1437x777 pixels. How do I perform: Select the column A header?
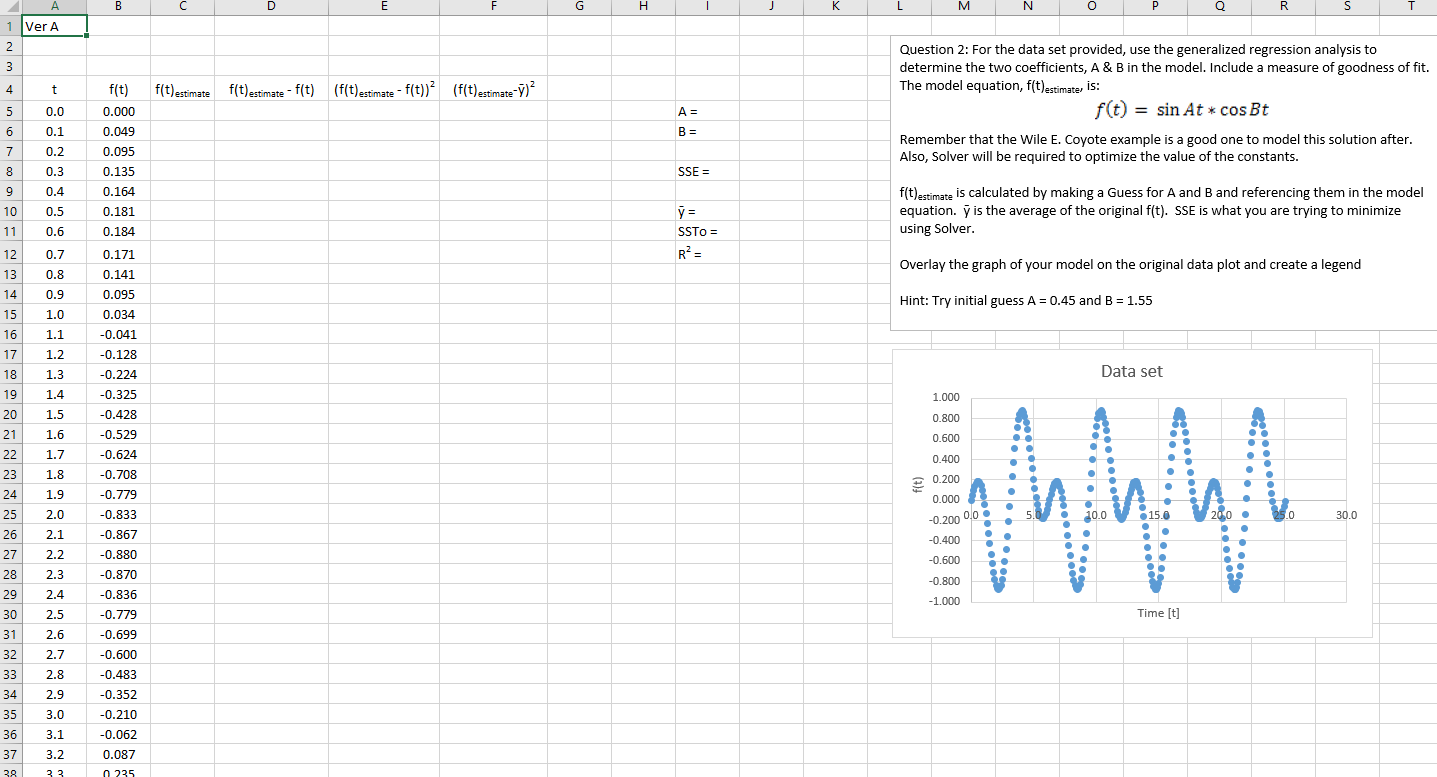click(x=54, y=7)
